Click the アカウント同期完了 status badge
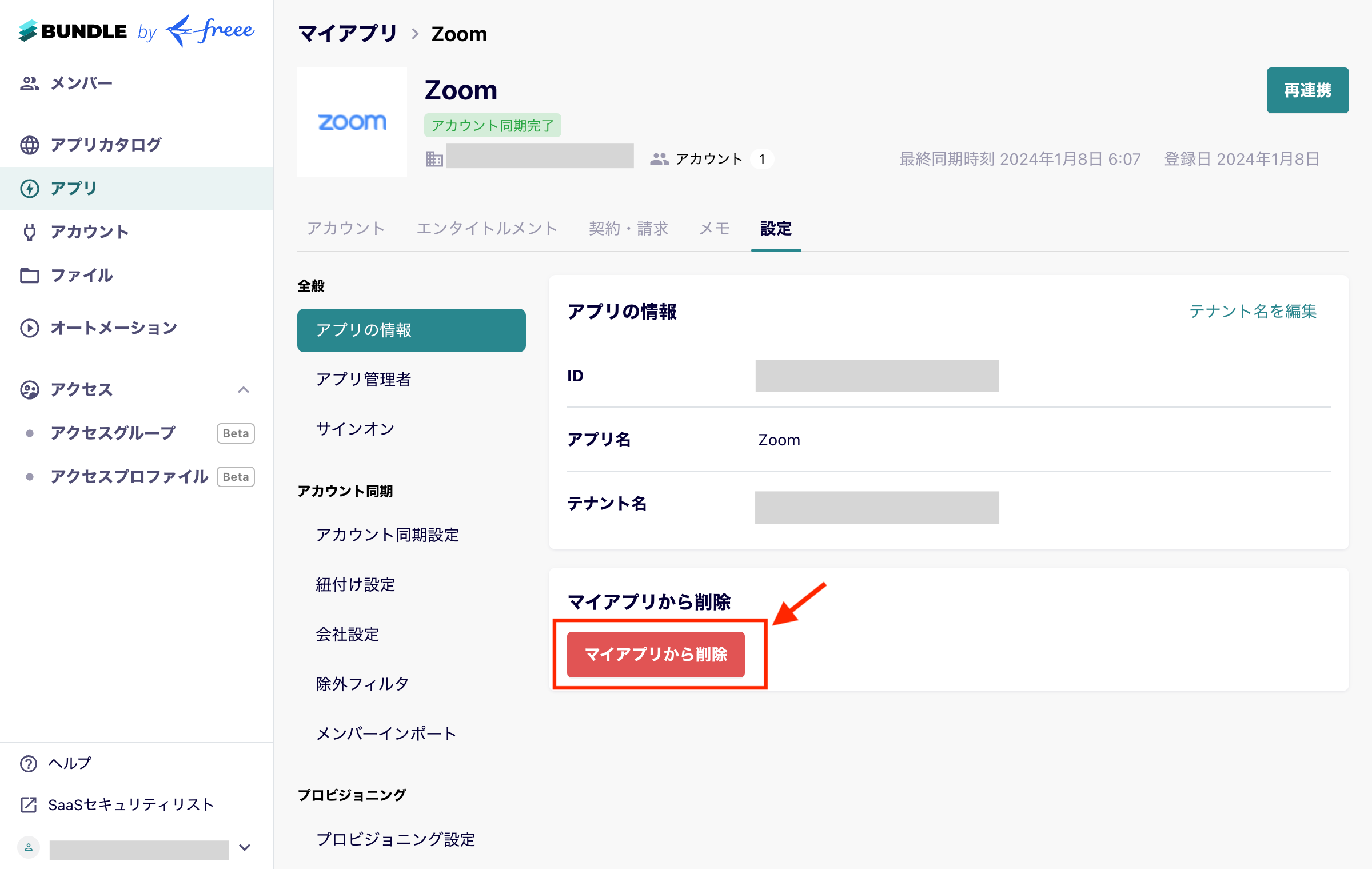The height and width of the screenshot is (869, 1372). [x=492, y=125]
